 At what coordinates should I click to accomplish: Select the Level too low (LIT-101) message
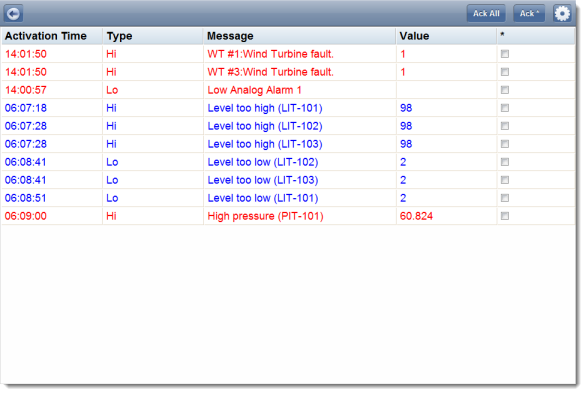263,198
